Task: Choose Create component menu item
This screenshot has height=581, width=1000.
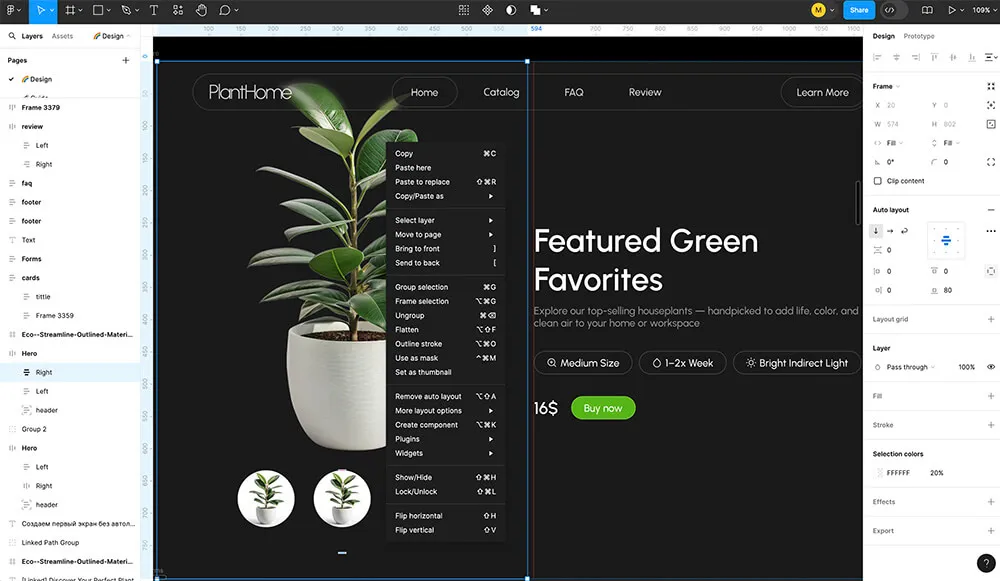Action: (x=445, y=425)
